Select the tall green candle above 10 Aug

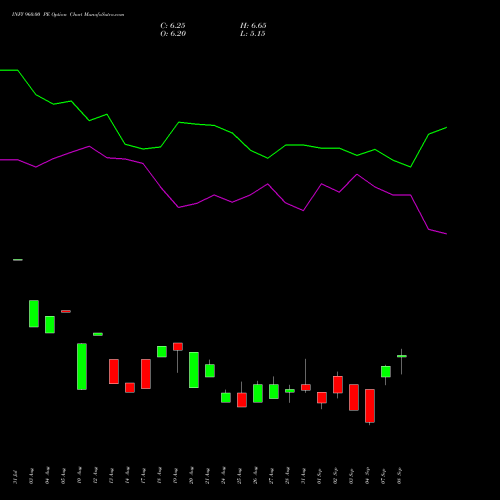point(82,366)
